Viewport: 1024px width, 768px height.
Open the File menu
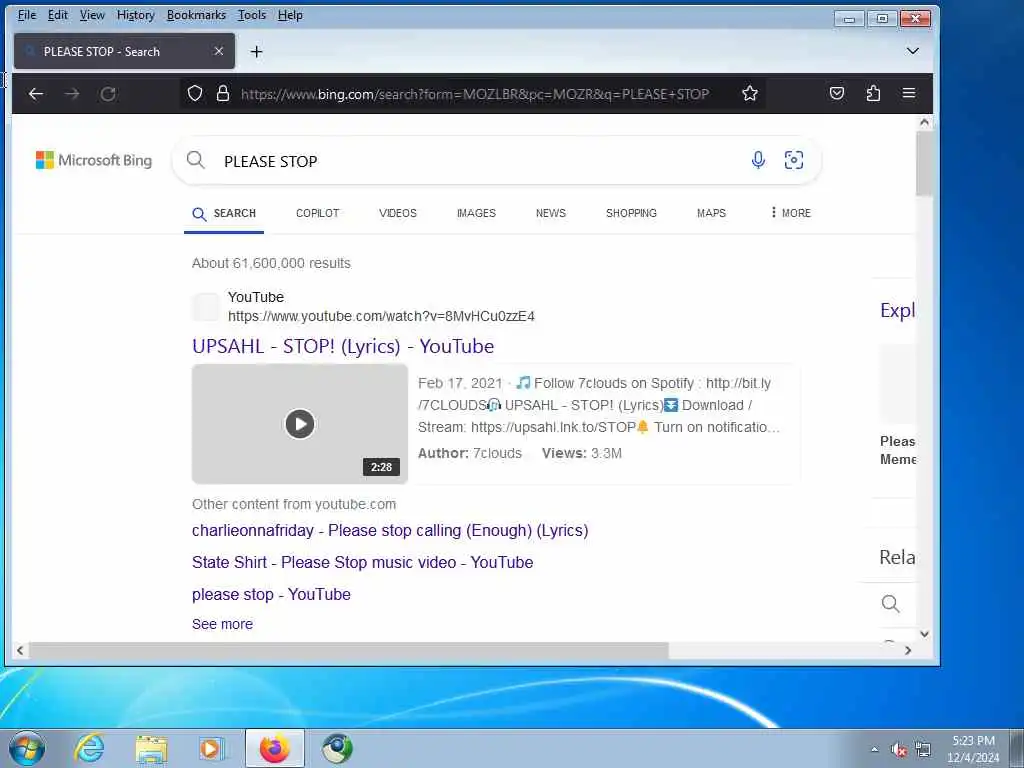[x=27, y=15]
